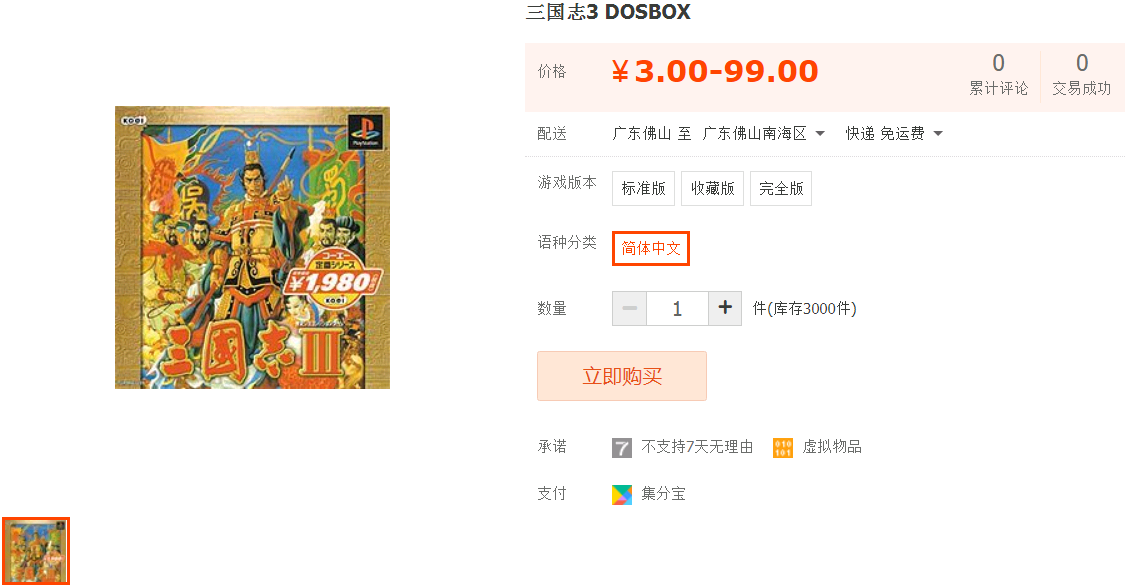The height and width of the screenshot is (588, 1125).
Task: Open the 交易成功 transaction count
Action: click(x=1081, y=75)
